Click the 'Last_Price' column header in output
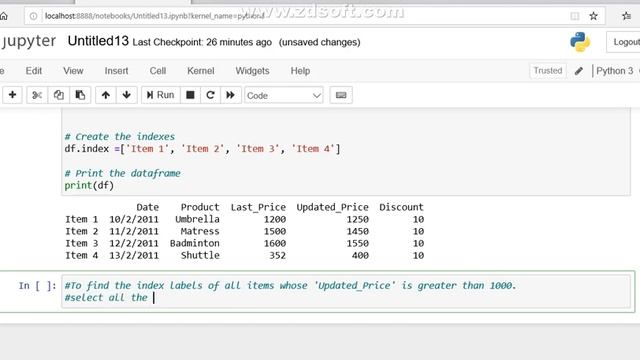This screenshot has width=640, height=360. (x=258, y=207)
